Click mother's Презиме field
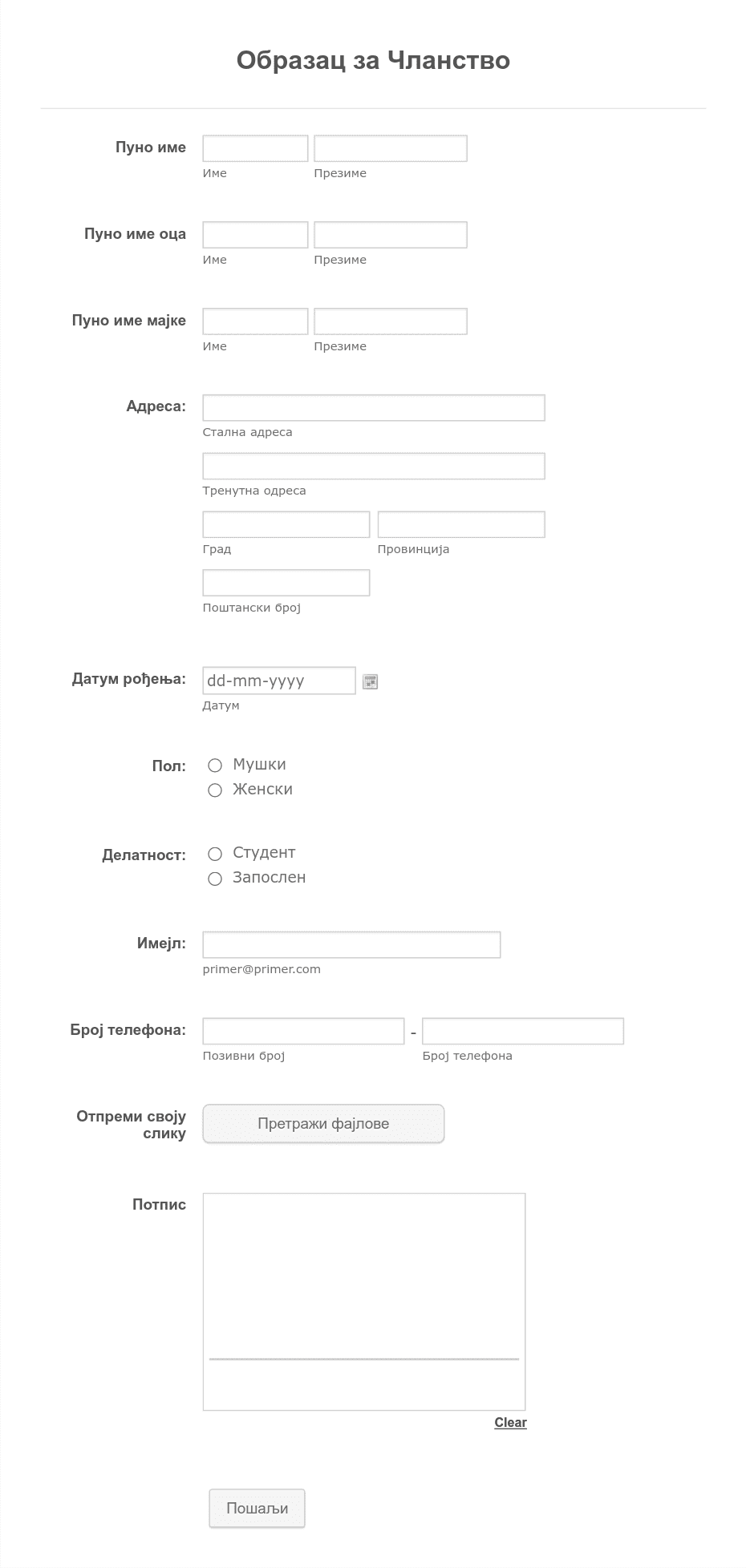The height and width of the screenshot is (1568, 746). pos(391,321)
